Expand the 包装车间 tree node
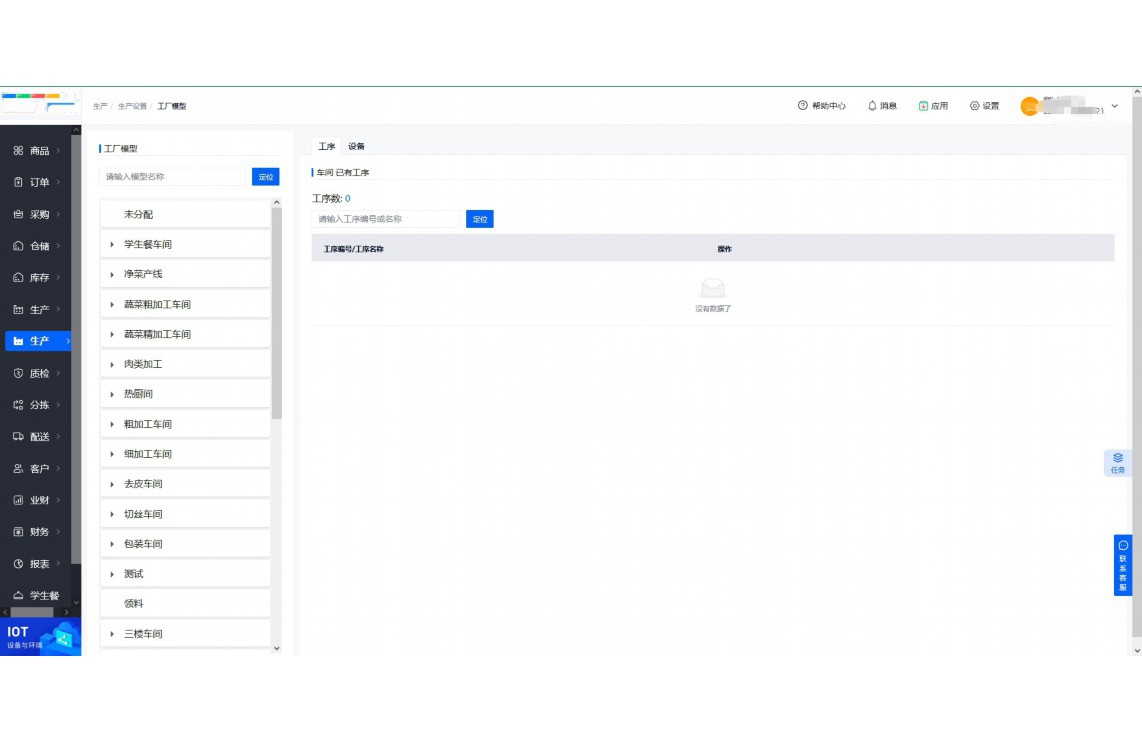1142x742 pixels. pos(112,545)
